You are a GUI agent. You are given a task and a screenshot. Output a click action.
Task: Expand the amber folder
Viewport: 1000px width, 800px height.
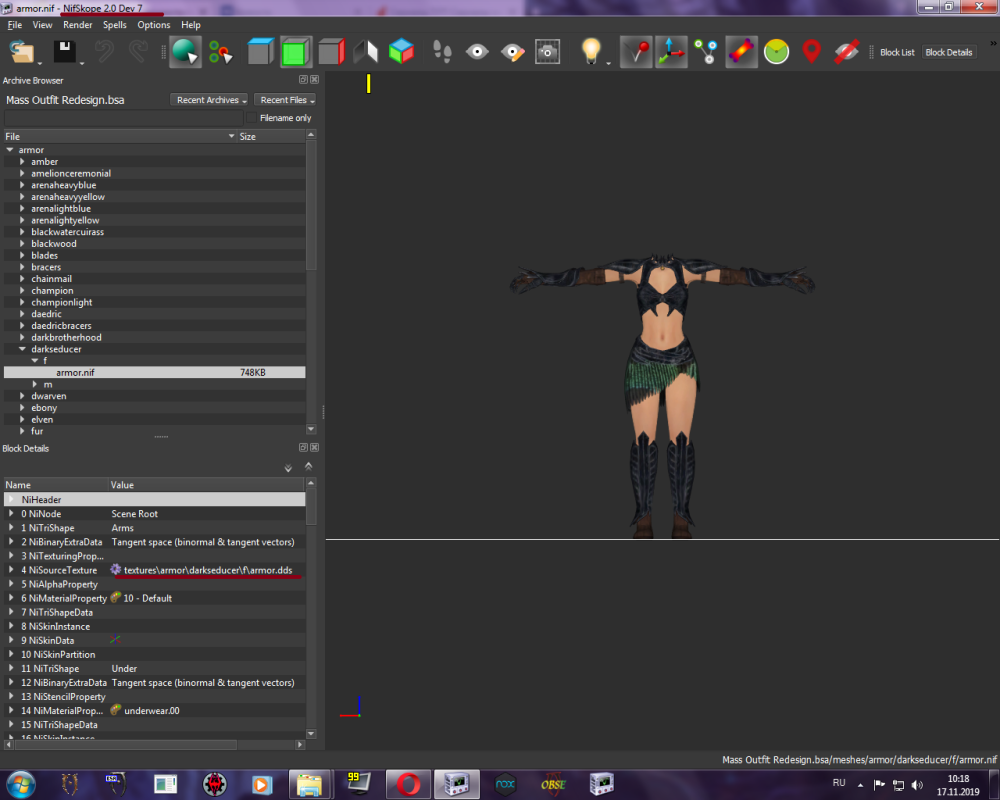pyautogui.click(x=22, y=162)
